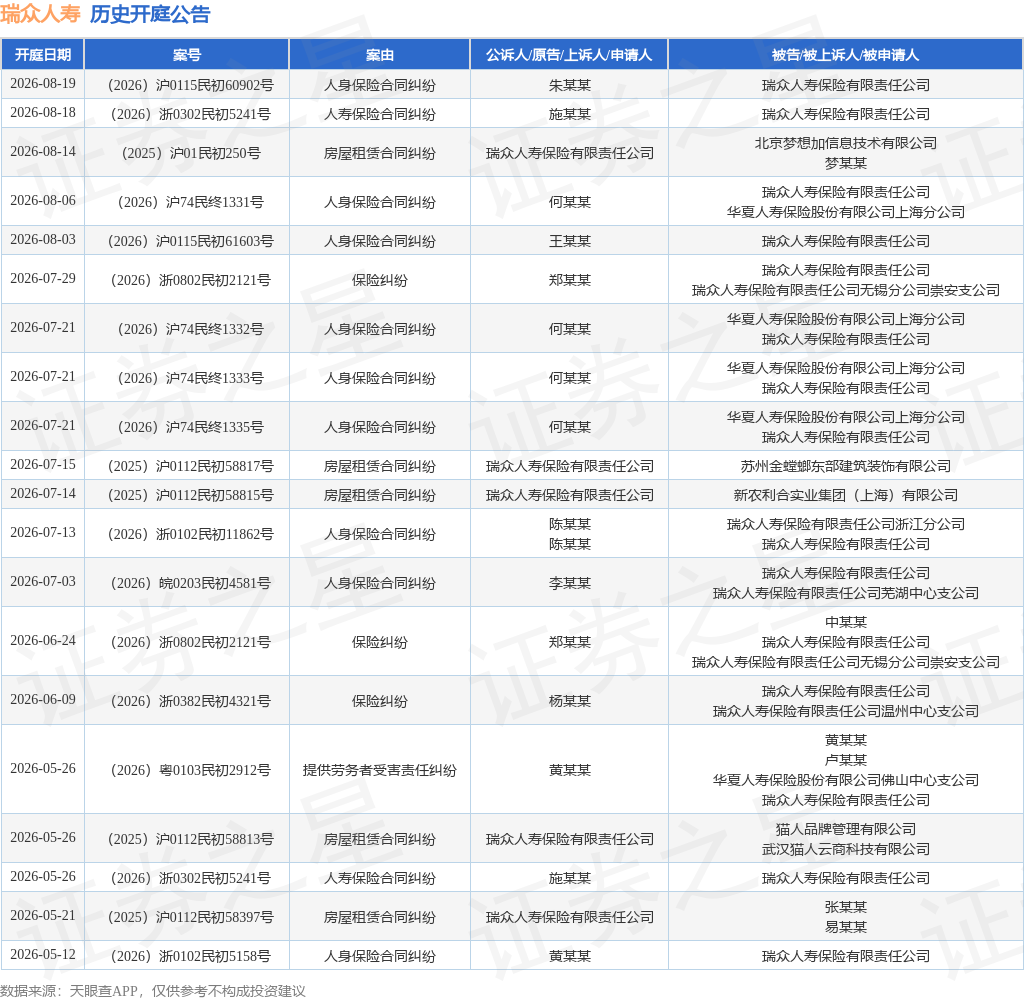Click the 案号 column header
1024x1000 pixels.
pos(187,55)
